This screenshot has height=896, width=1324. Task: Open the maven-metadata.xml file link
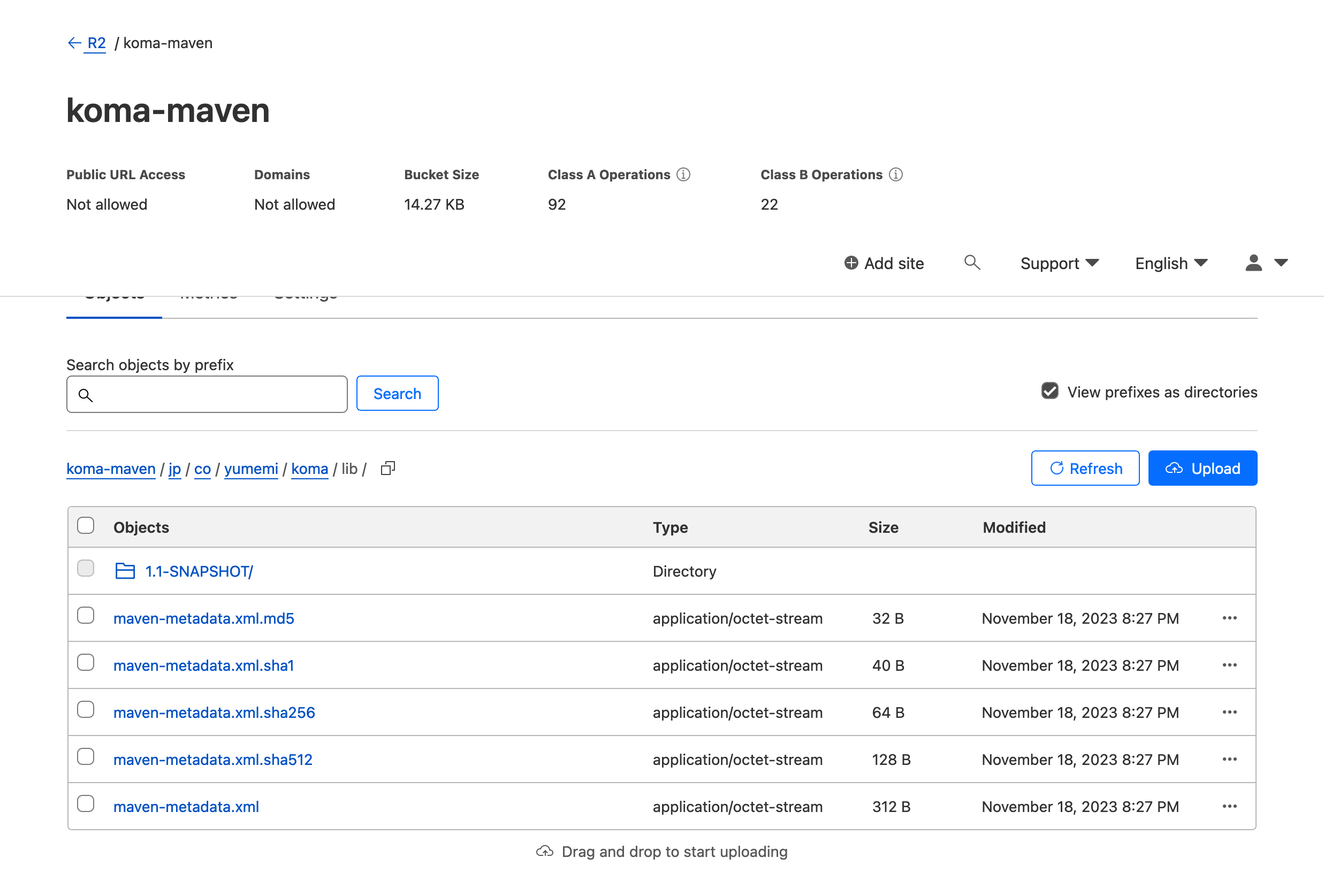(x=186, y=807)
